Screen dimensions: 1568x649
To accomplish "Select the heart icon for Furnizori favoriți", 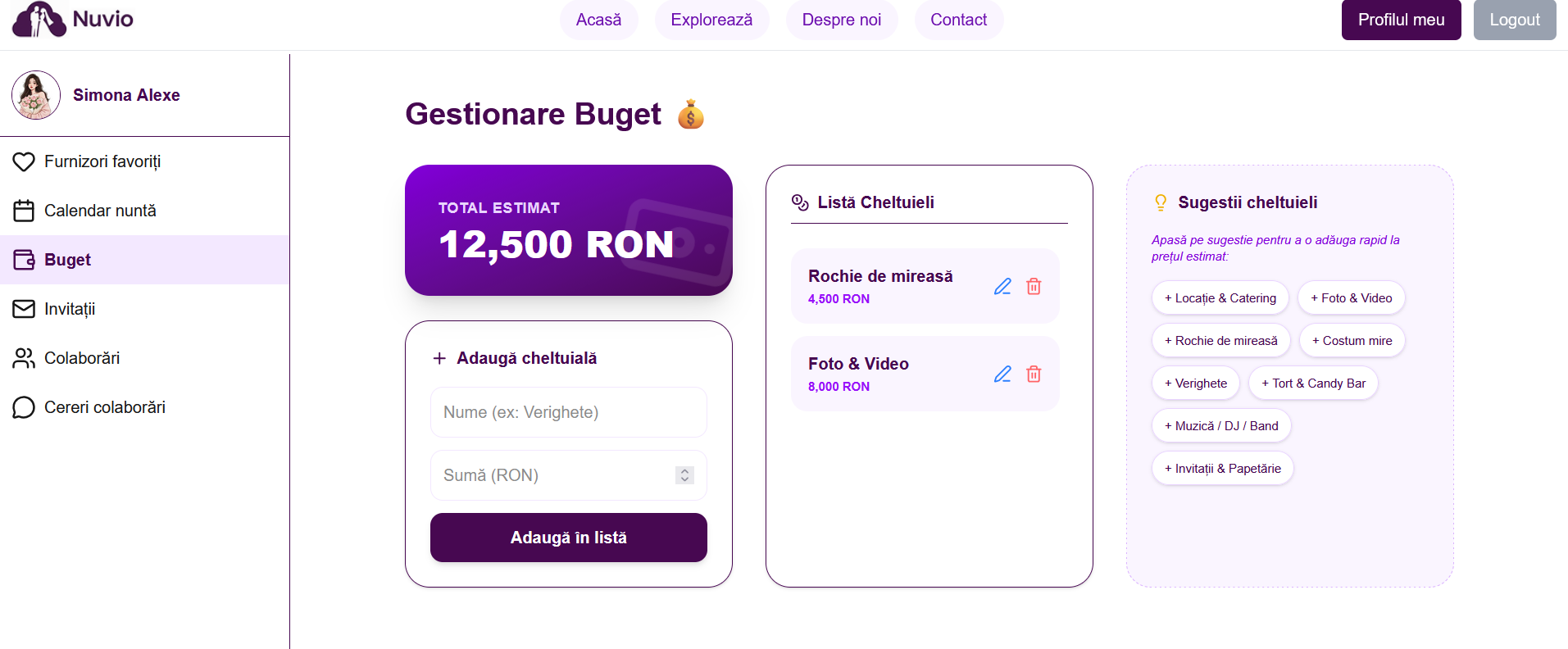I will (24, 161).
